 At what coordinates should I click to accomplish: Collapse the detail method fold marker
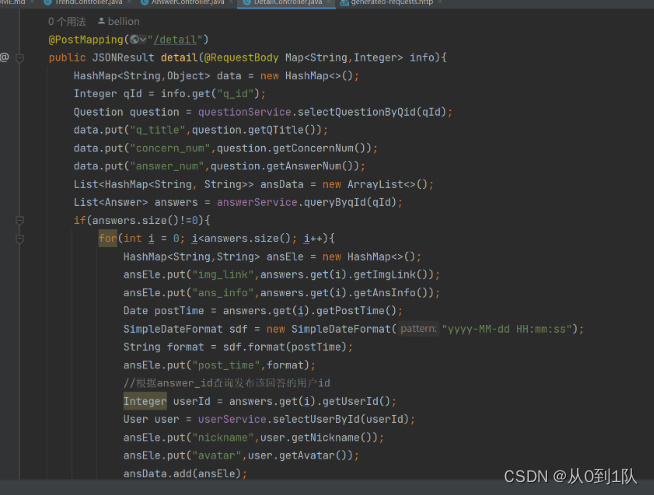point(20,58)
